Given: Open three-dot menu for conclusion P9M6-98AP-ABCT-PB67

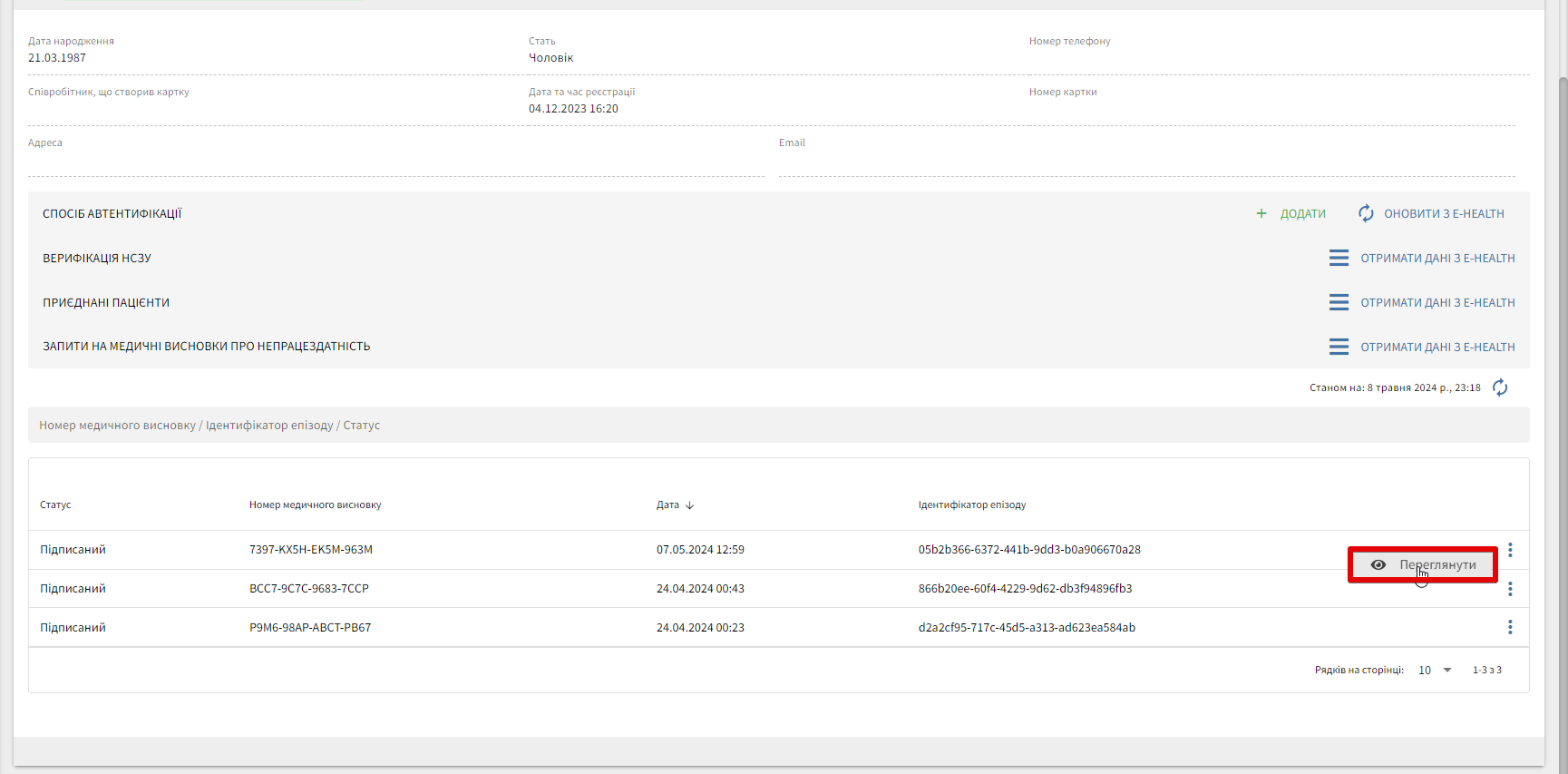Looking at the screenshot, I should point(1510,627).
